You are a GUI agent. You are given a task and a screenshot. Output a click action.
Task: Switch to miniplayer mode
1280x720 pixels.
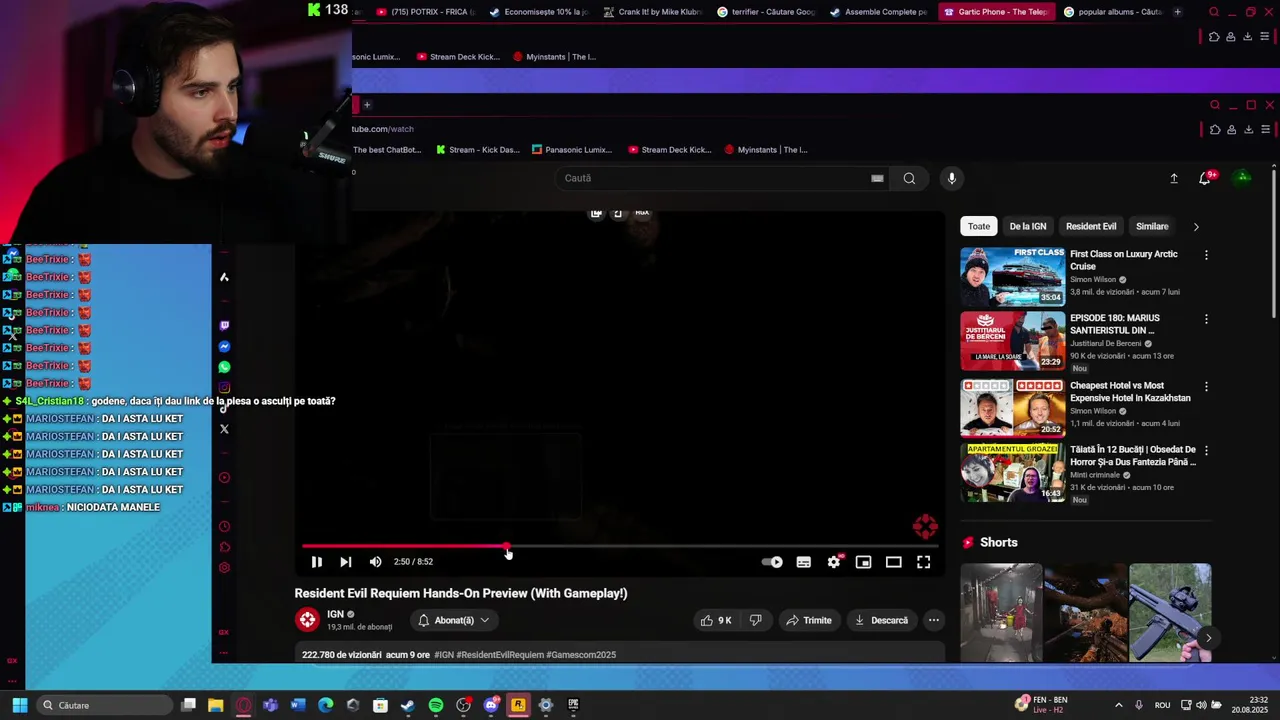click(x=863, y=562)
